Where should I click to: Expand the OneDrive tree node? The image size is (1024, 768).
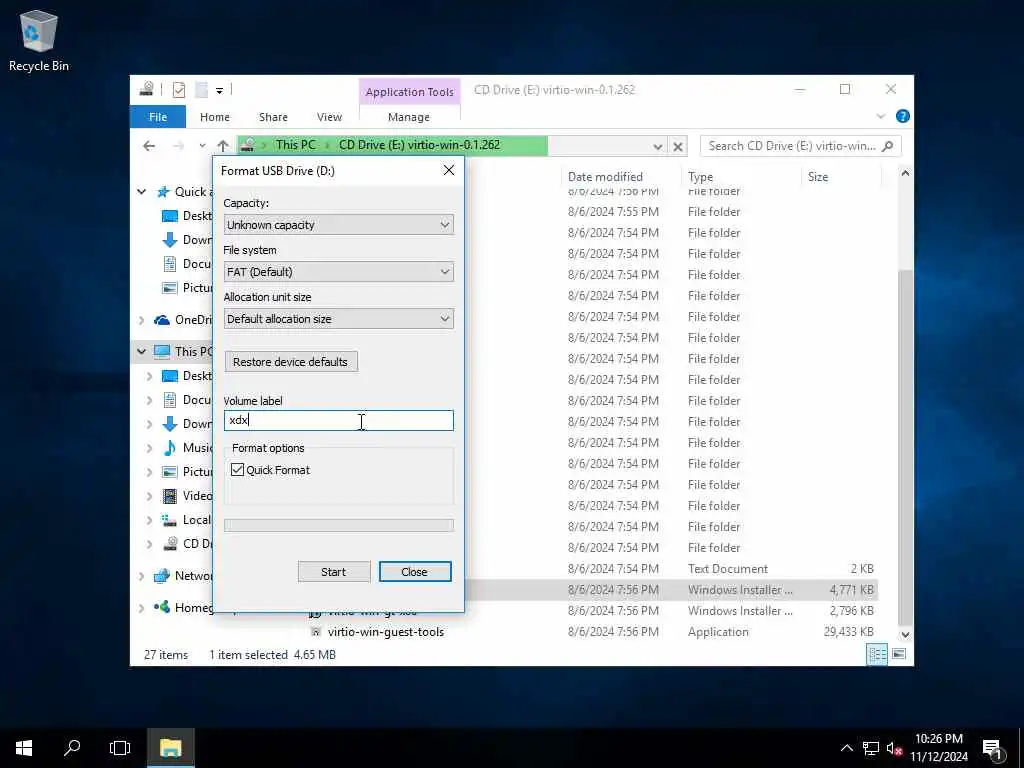pyautogui.click(x=141, y=320)
